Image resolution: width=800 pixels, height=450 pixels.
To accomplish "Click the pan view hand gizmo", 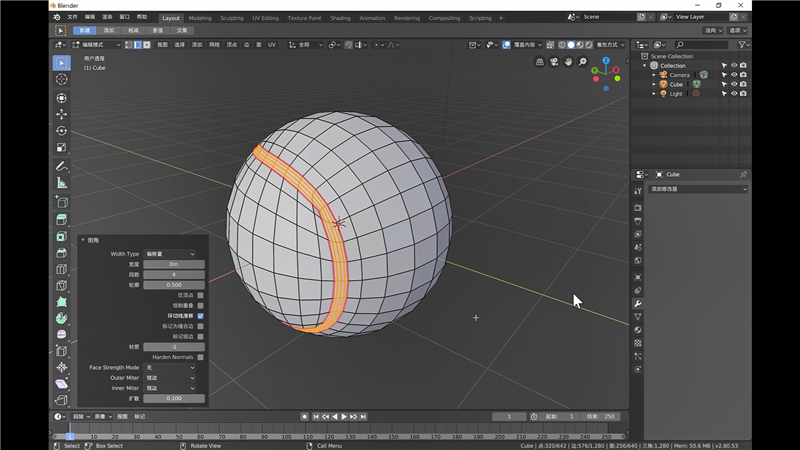I will [568, 62].
